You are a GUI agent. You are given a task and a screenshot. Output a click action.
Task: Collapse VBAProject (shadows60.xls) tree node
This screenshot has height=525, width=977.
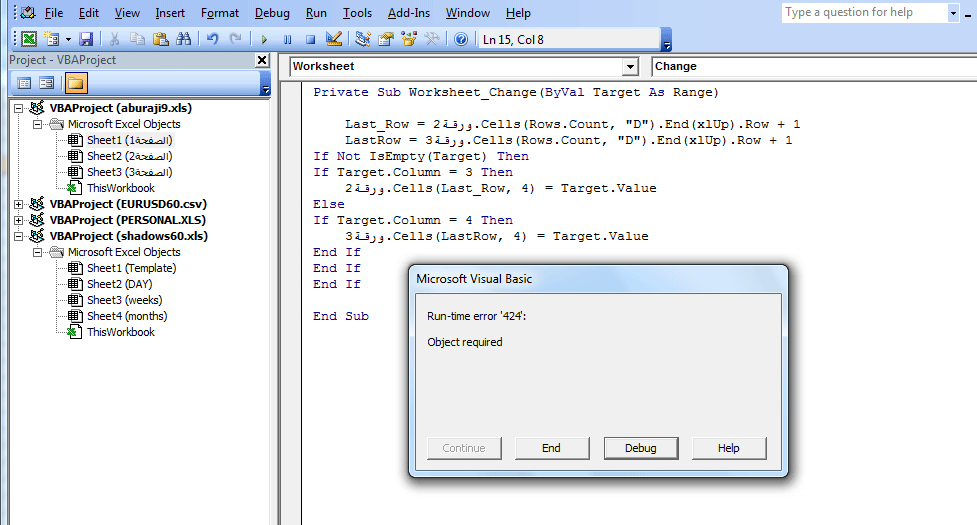click(x=20, y=236)
